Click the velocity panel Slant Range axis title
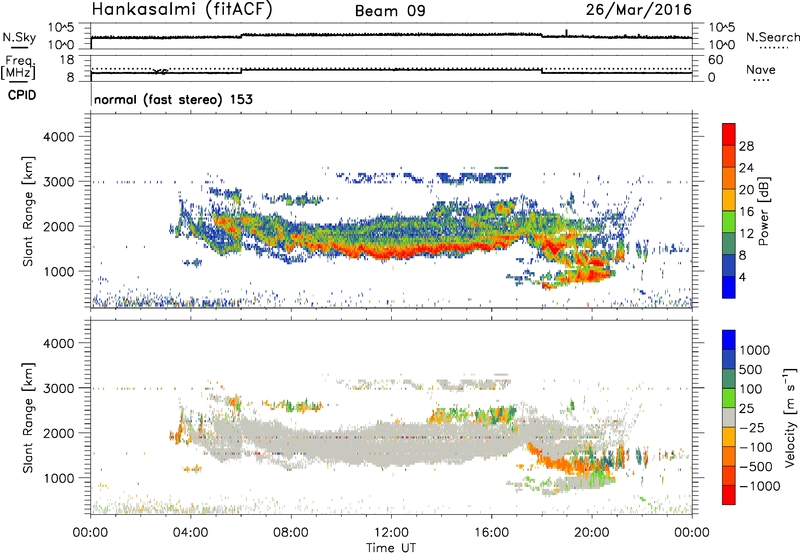This screenshot has width=800, height=554. click(28, 417)
